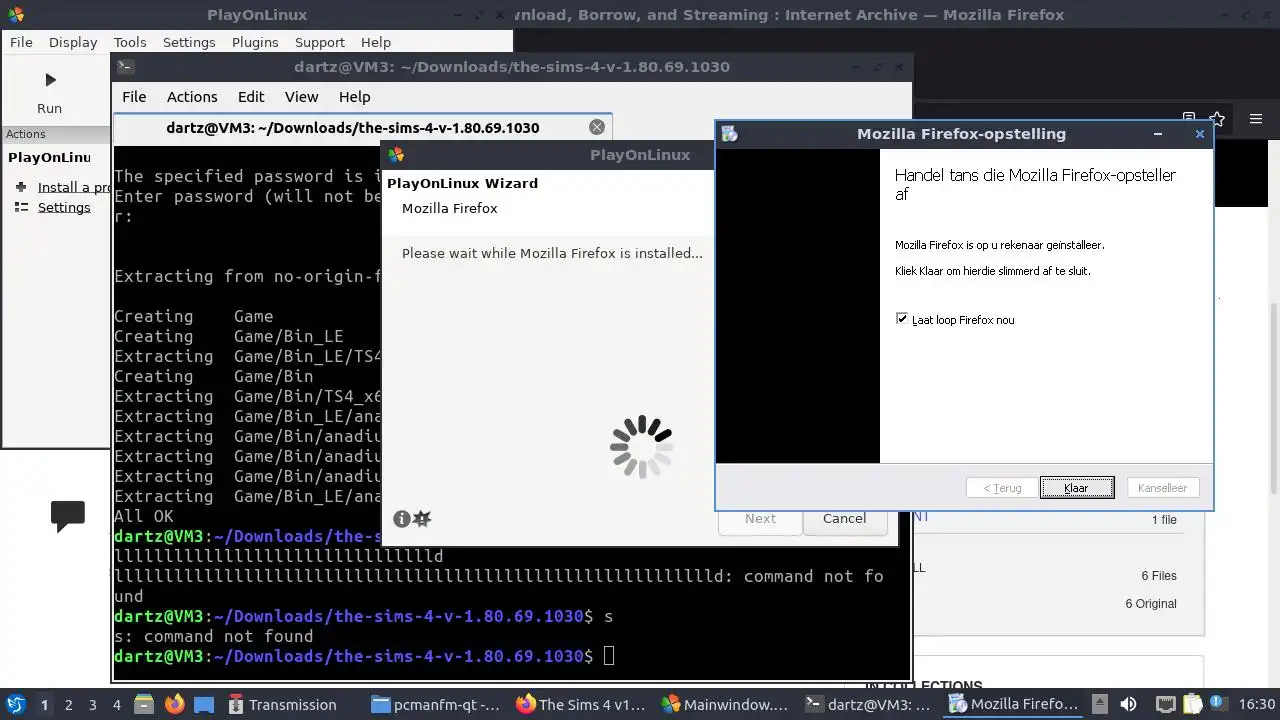The width and height of the screenshot is (1280, 720).
Task: Click the notification icon beside the clock
Action: [1218, 704]
